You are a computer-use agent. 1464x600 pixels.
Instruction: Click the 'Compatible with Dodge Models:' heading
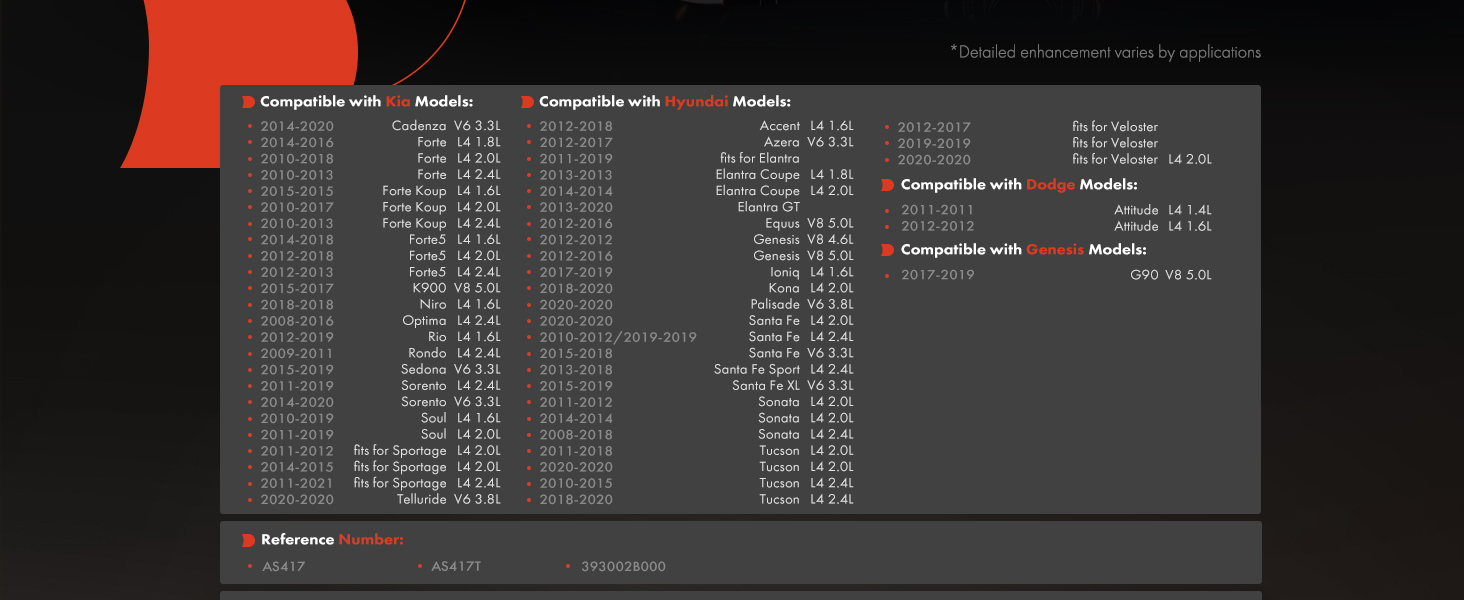pos(1019,185)
